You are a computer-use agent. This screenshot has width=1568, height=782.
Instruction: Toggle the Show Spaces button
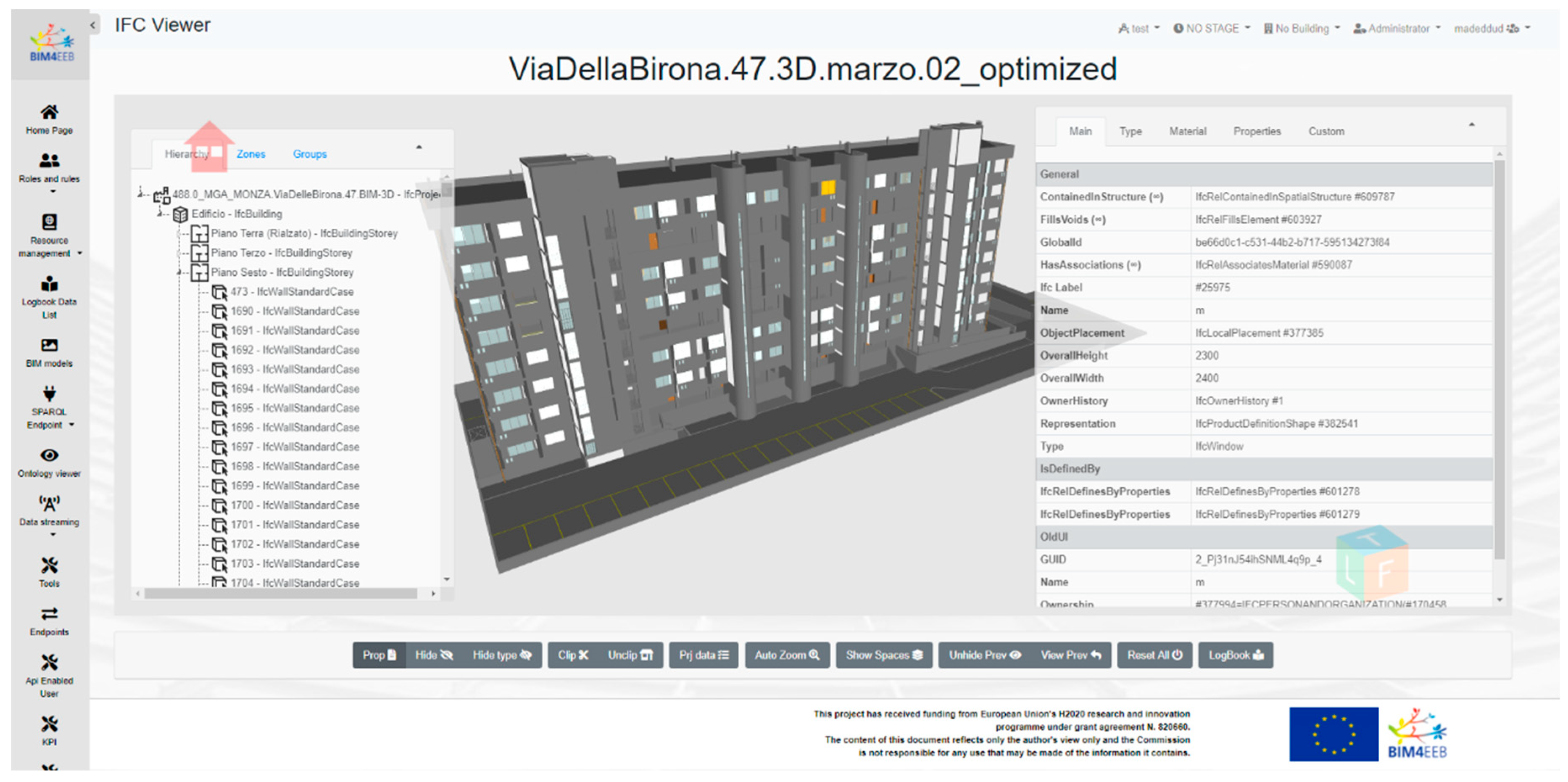coord(883,655)
